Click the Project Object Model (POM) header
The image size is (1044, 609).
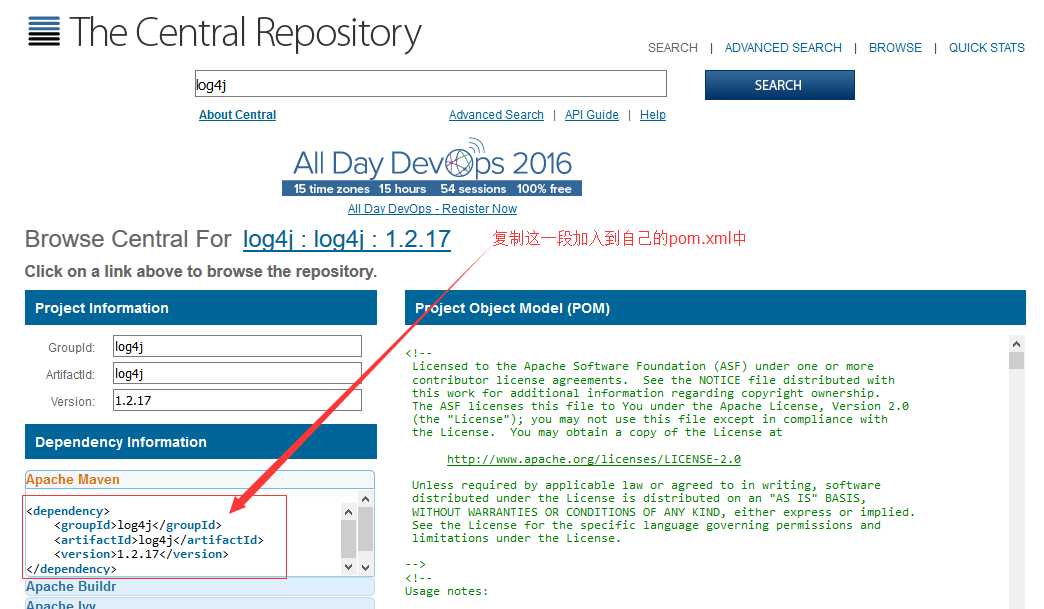click(715, 308)
